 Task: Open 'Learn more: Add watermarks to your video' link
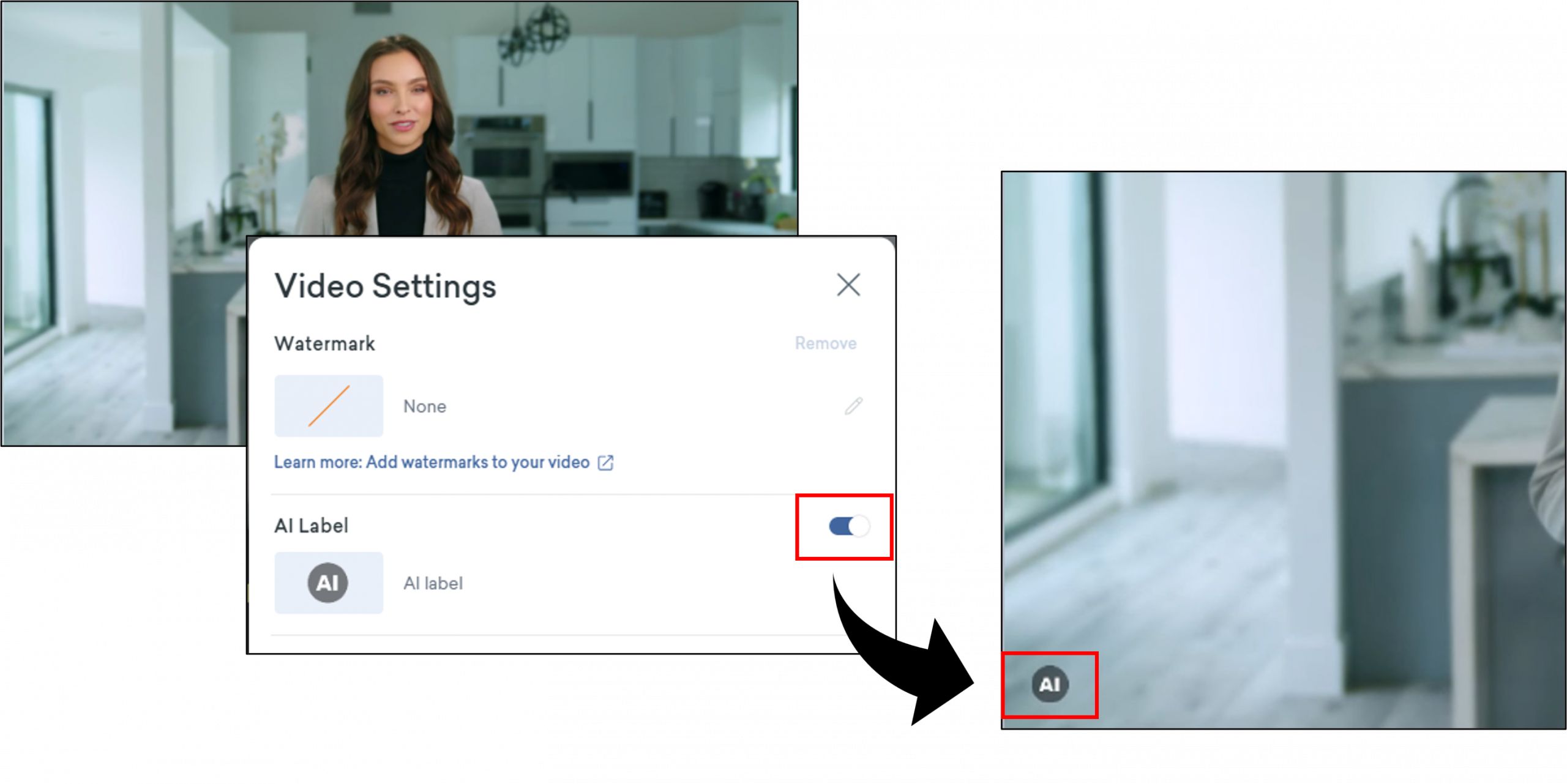click(432, 462)
